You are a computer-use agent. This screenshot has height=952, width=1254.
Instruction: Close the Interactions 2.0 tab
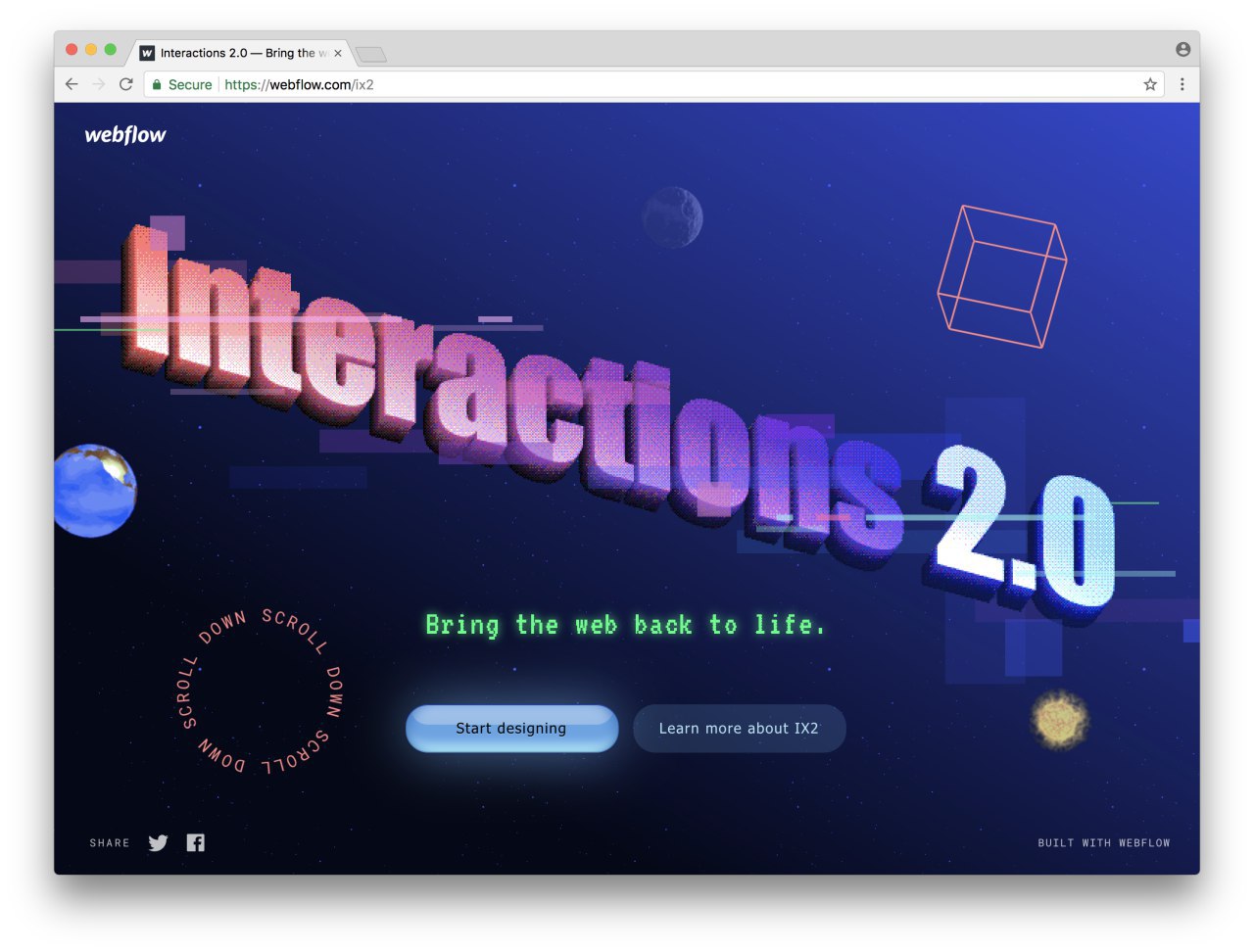(x=338, y=53)
